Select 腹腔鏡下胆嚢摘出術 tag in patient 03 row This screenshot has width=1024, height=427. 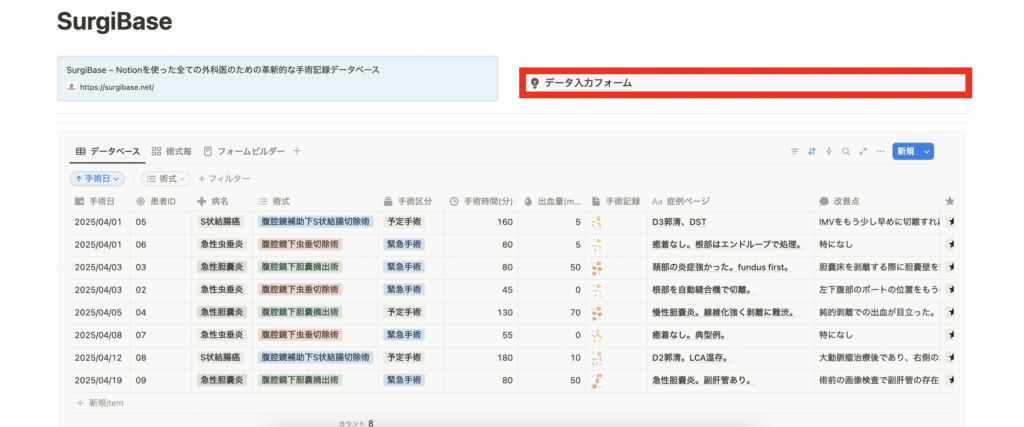[300, 267]
